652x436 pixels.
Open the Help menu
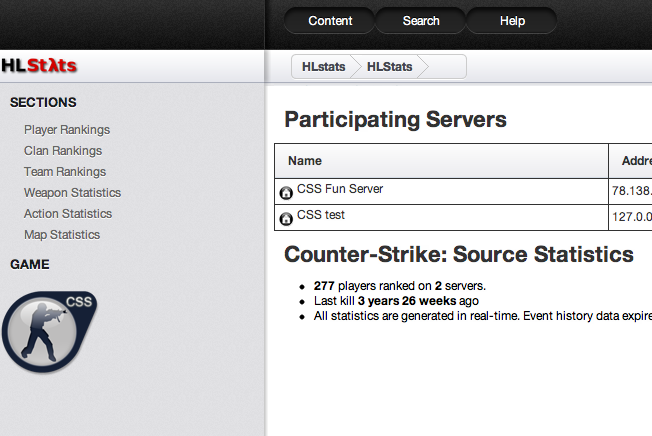[512, 21]
